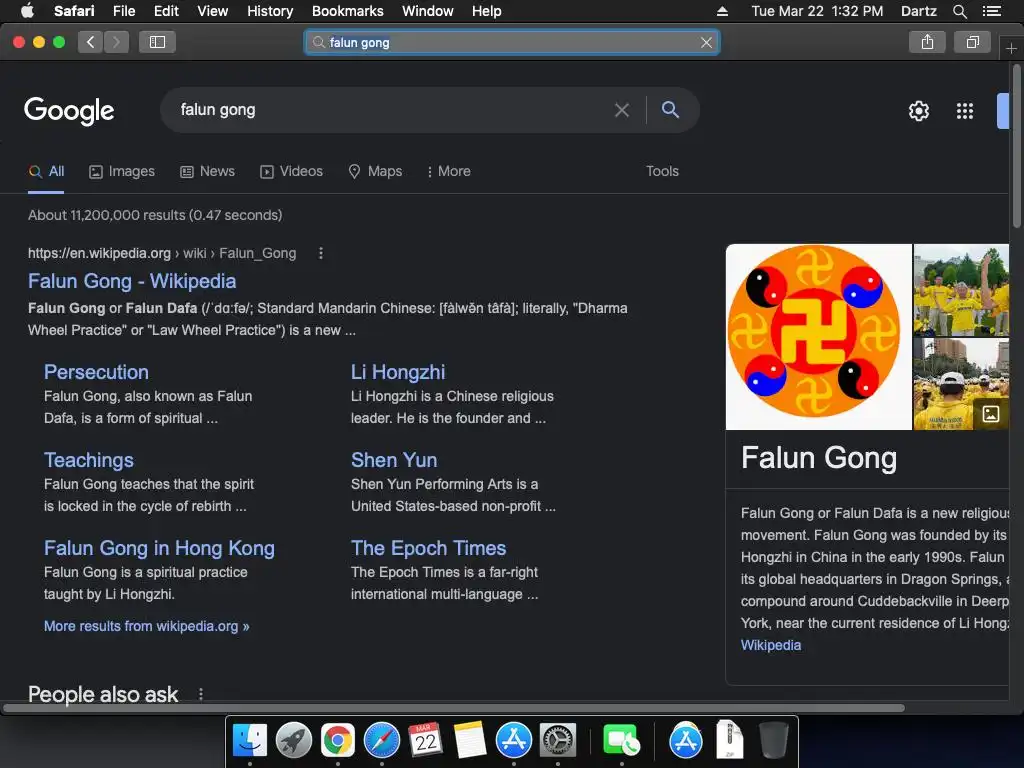This screenshot has height=768, width=1024.
Task: Click the Dartz user name menu
Action: [918, 11]
